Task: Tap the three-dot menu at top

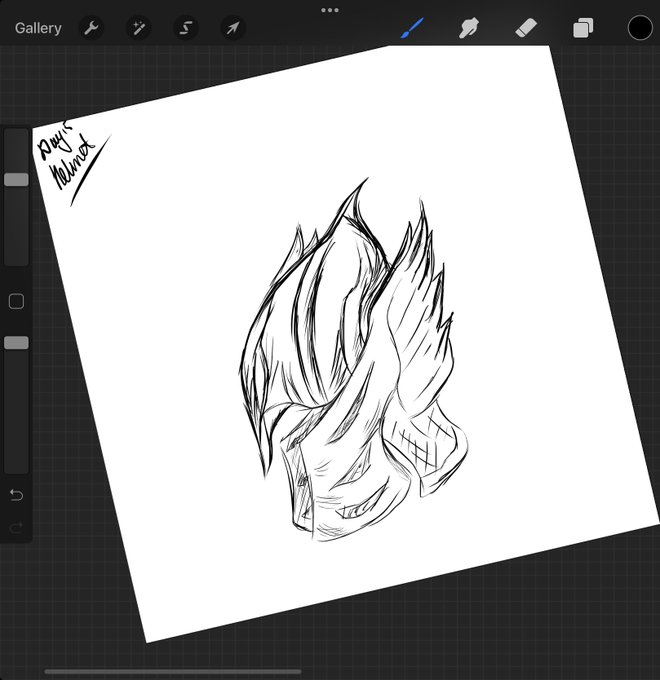Action: (330, 10)
